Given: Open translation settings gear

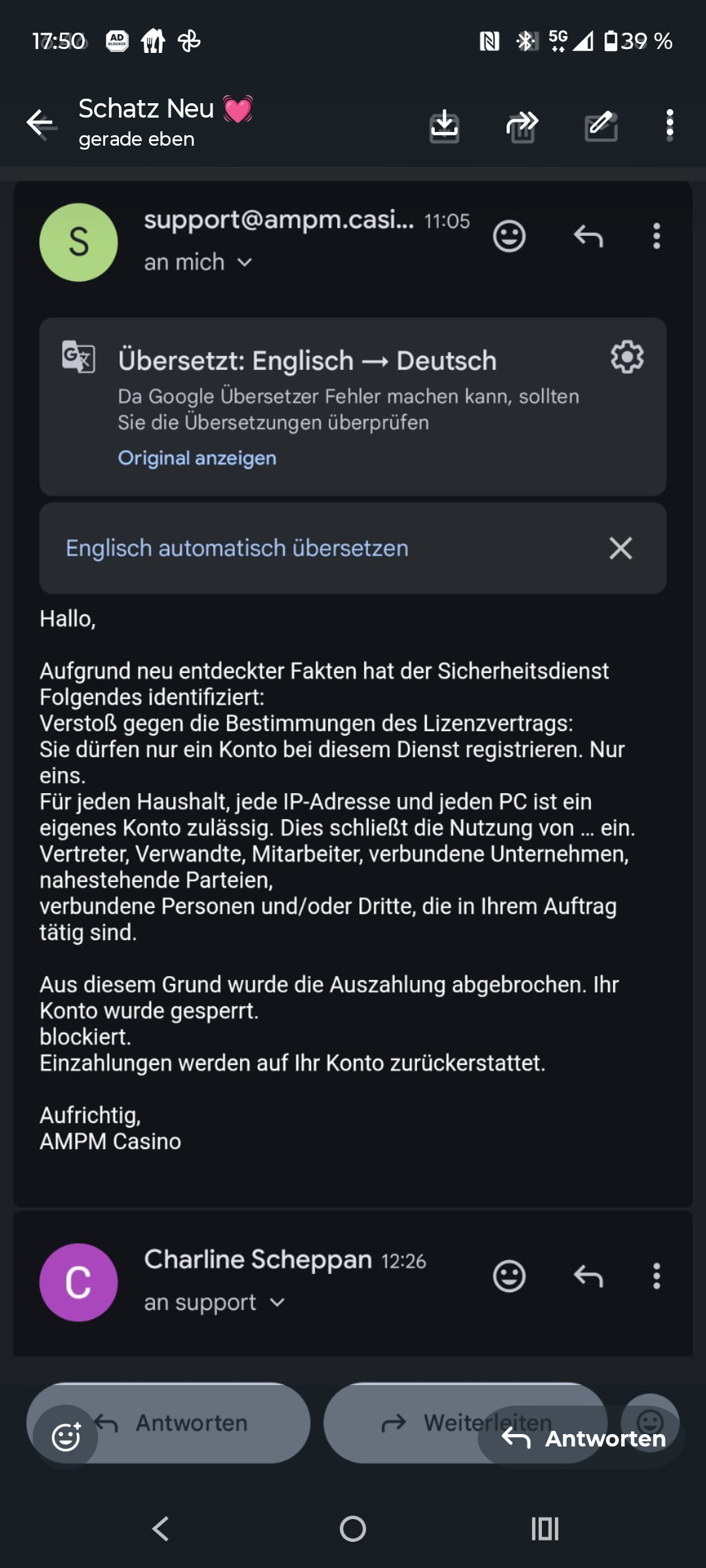Looking at the screenshot, I should 627,357.
